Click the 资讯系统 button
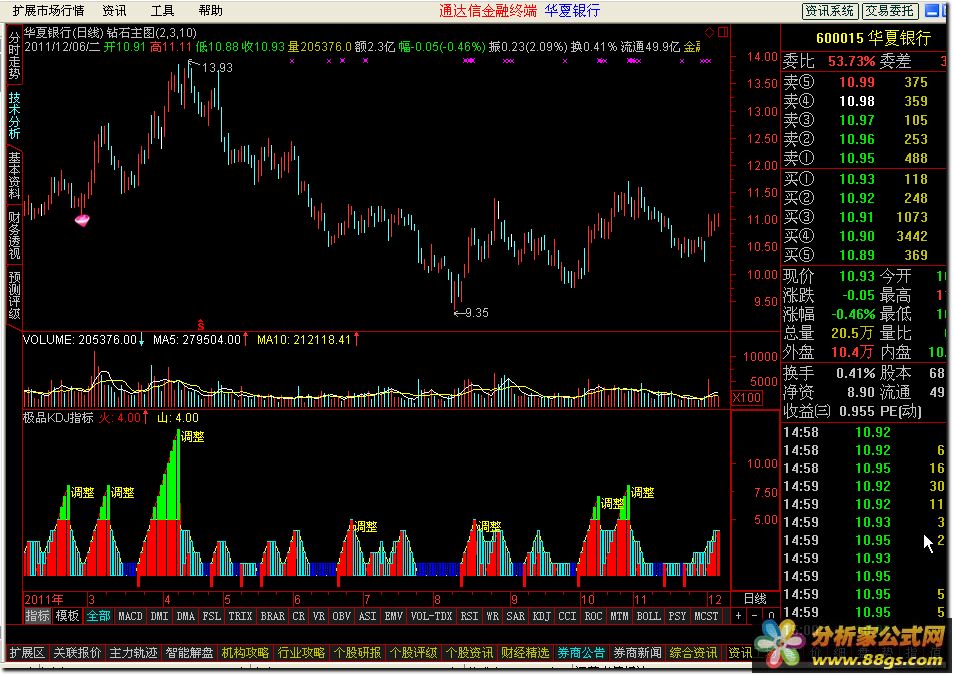The height and width of the screenshot is (675, 954). [x=830, y=11]
